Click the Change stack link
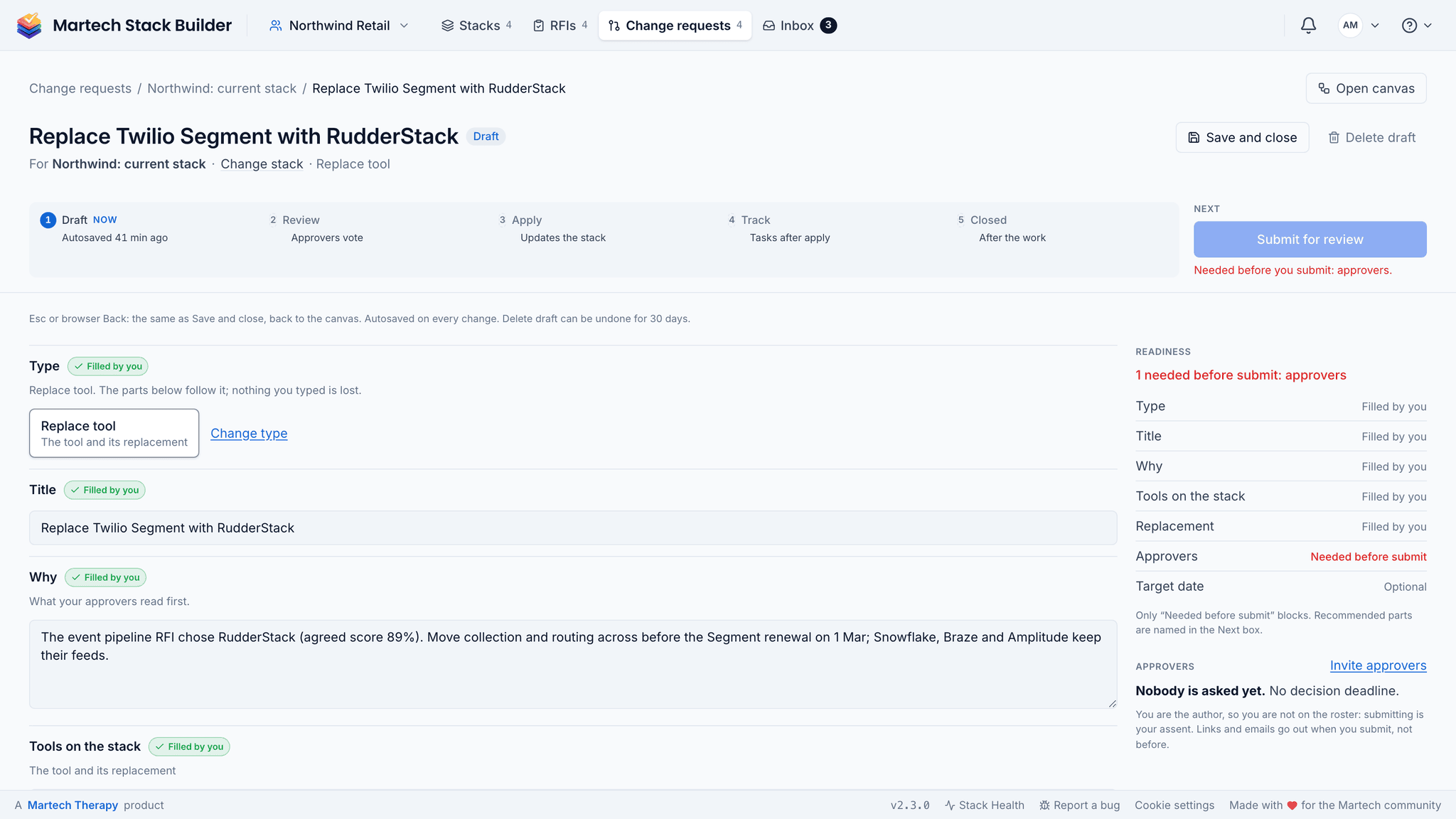 [x=262, y=164]
